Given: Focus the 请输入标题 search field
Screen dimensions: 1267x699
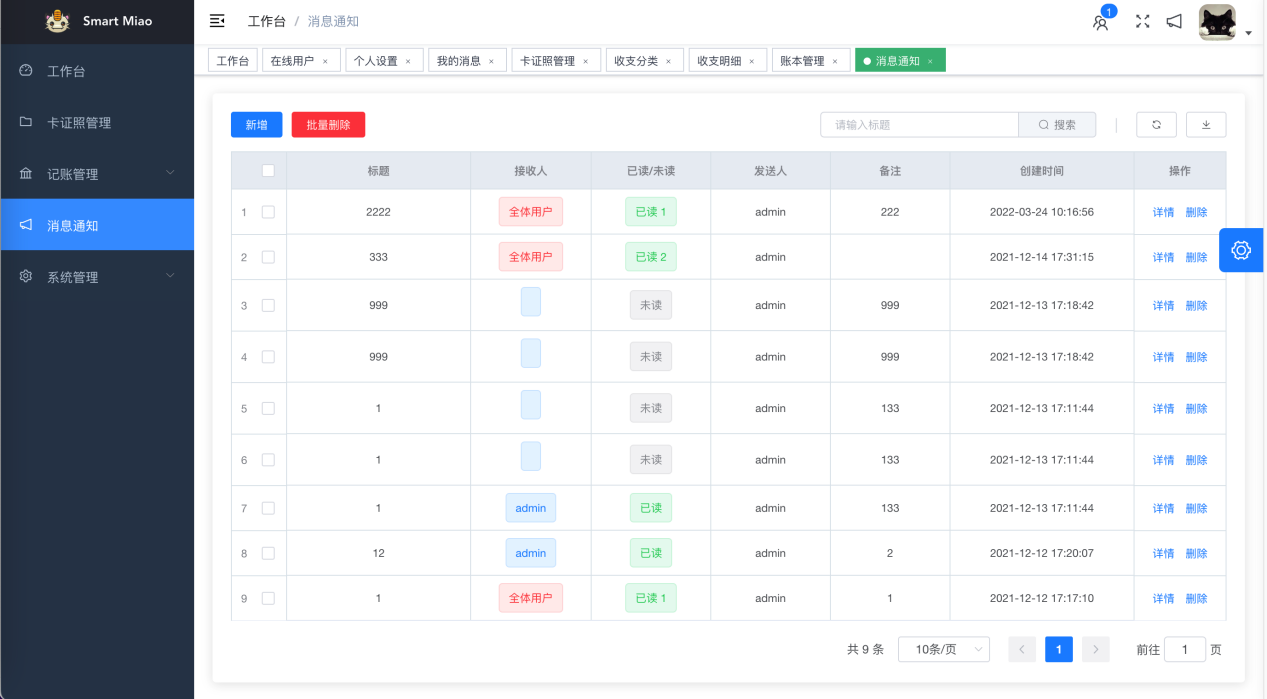Looking at the screenshot, I should coord(918,125).
